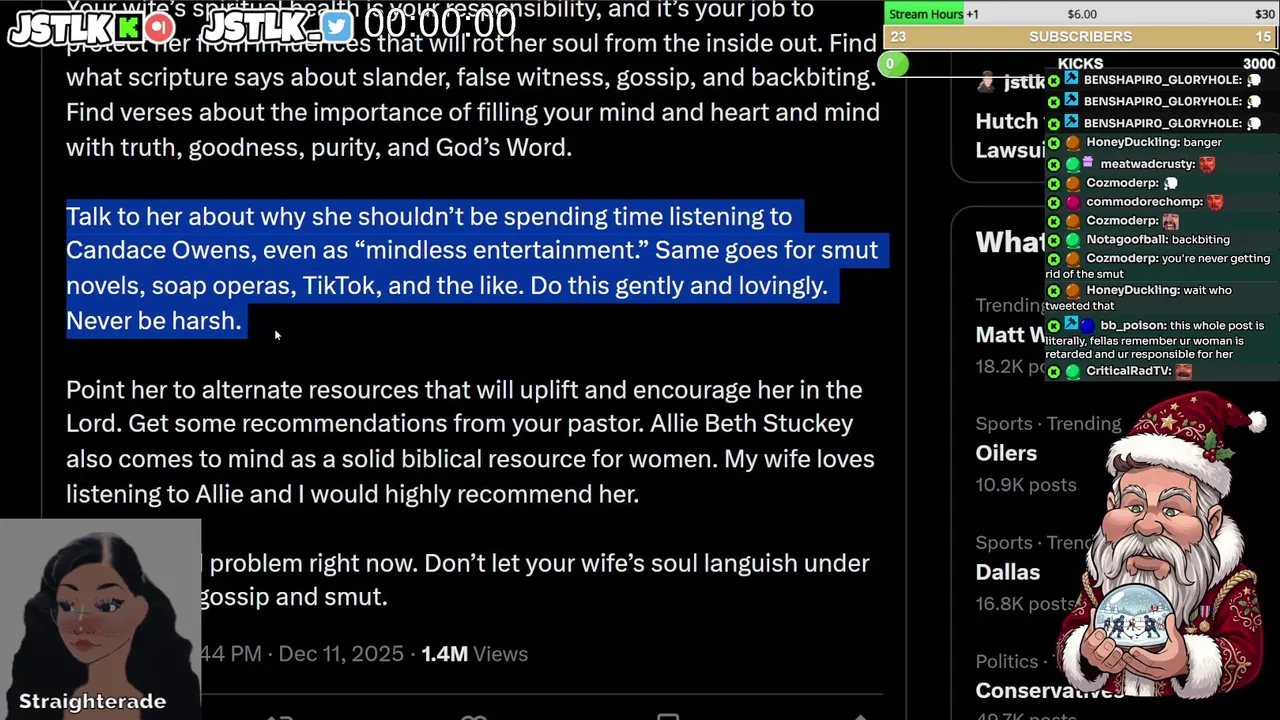Open the Dallas trending topic
Viewport: 1280px width, 720px height.
tap(1007, 572)
